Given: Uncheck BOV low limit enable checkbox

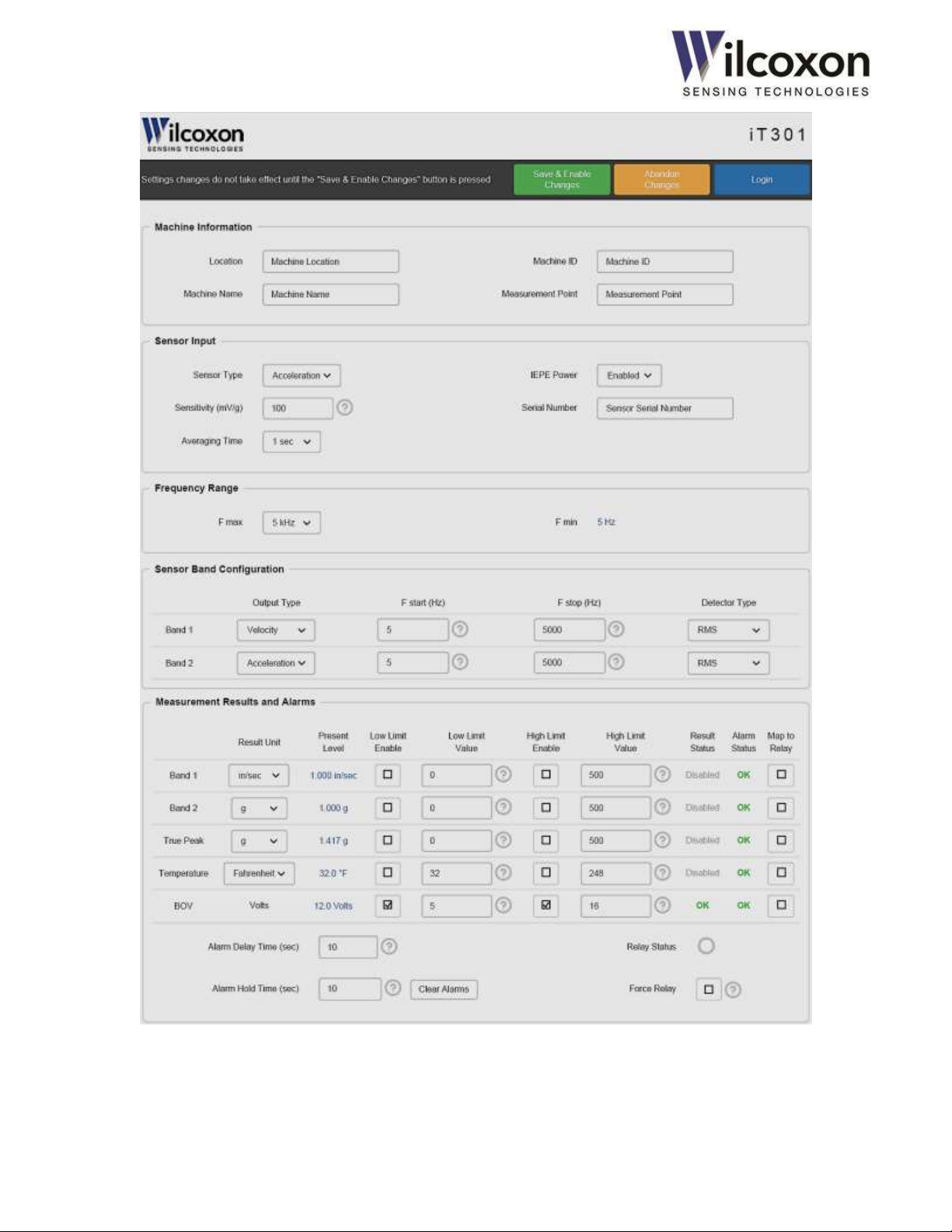Looking at the screenshot, I should [388, 906].
